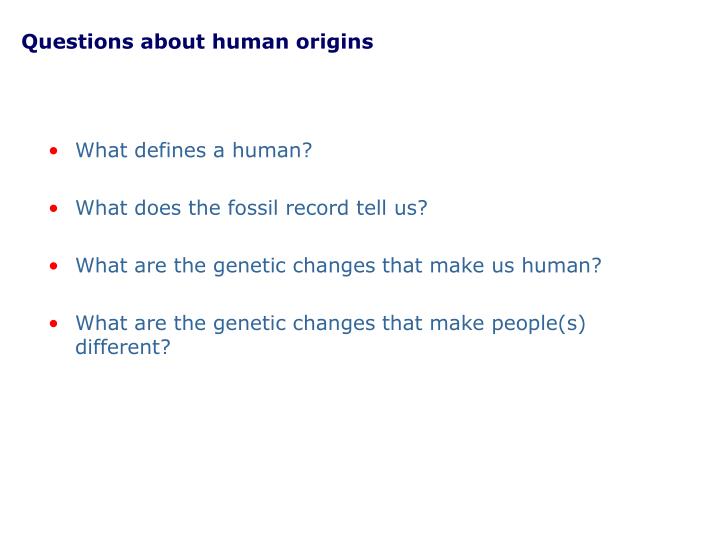The height and width of the screenshot is (540, 720).
Task: Click the word "record" in the second bullet
Action: [x=317, y=208]
